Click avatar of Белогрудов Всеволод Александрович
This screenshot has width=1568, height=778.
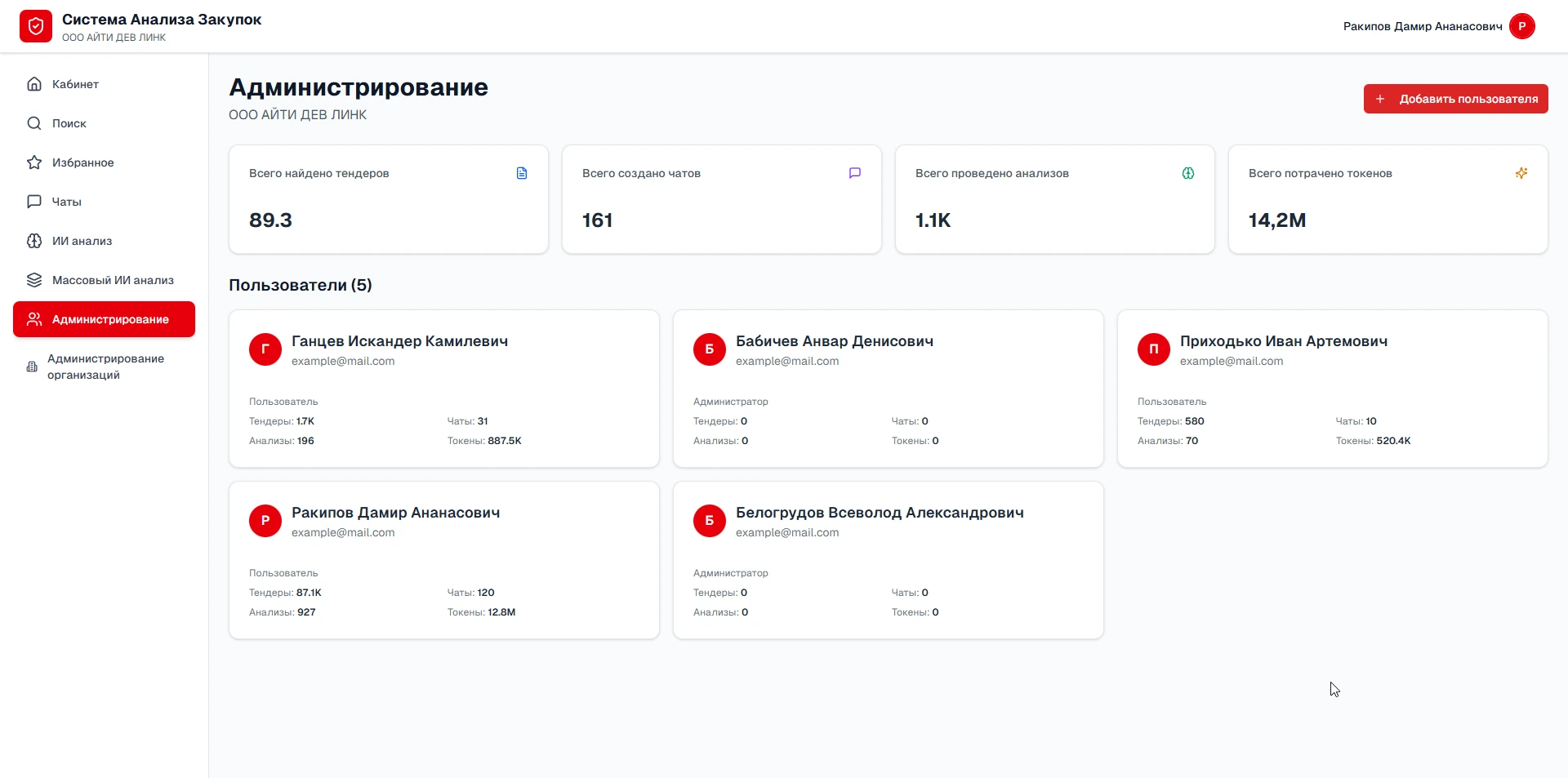[709, 520]
